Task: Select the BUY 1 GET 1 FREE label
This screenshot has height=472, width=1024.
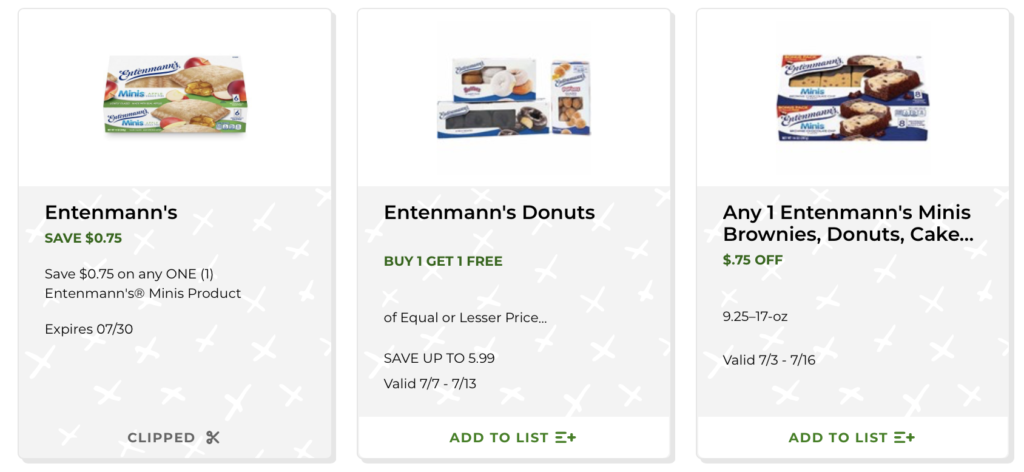Action: coord(443,261)
